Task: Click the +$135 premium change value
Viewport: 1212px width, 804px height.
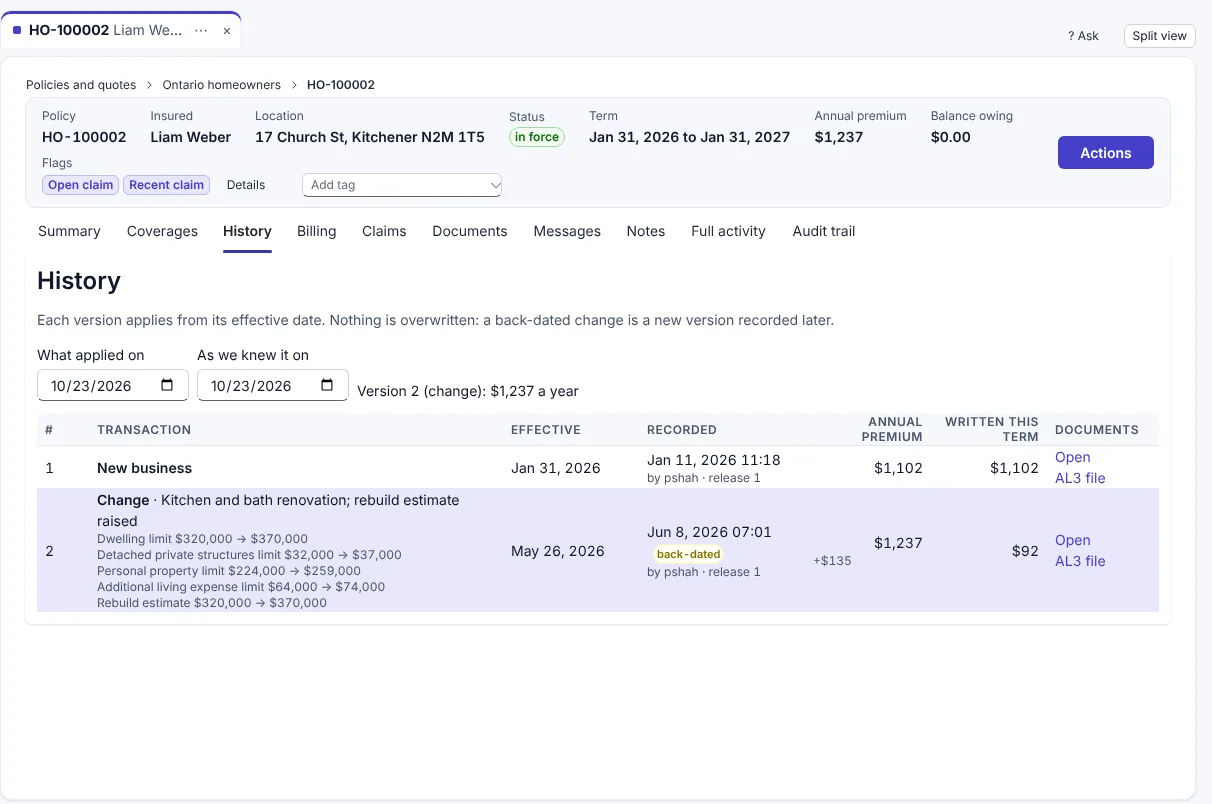Action: coord(832,561)
